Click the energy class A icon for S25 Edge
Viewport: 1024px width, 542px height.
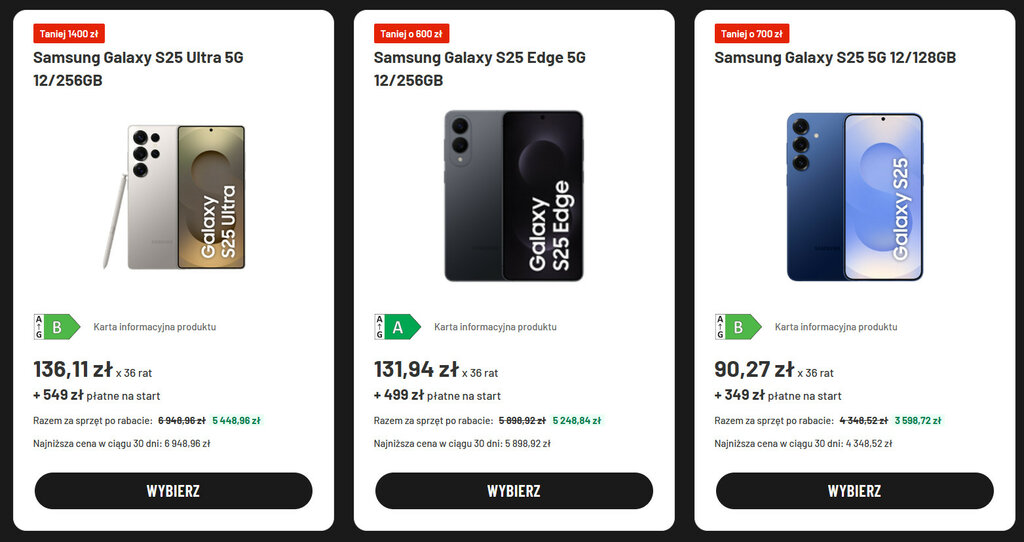[x=397, y=327]
